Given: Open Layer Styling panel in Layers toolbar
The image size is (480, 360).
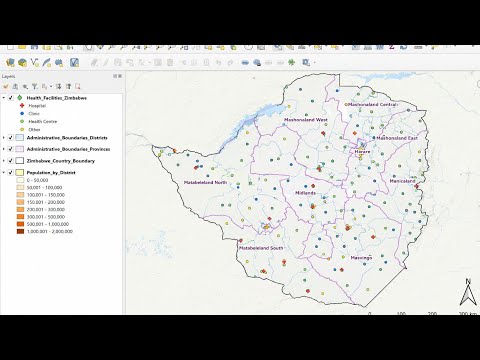Looking at the screenshot, I should point(6,87).
